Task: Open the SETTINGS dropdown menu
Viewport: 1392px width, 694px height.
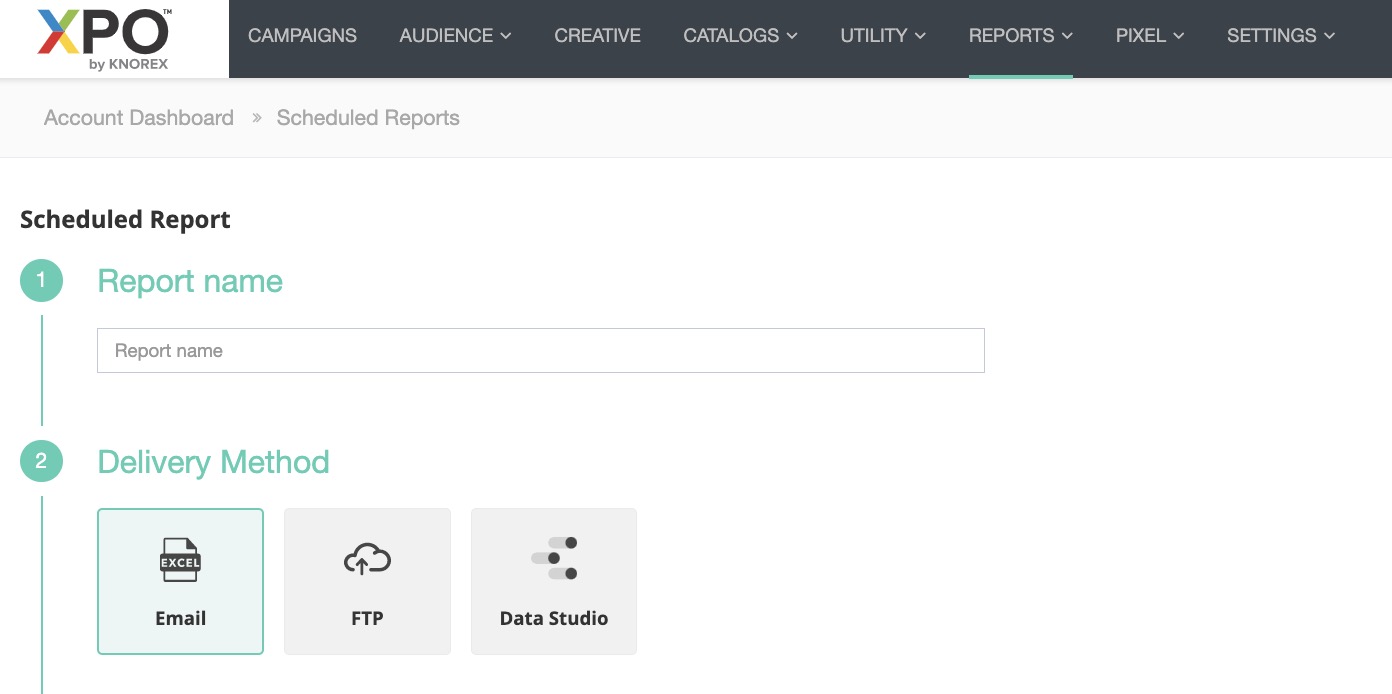Action: coord(1280,36)
